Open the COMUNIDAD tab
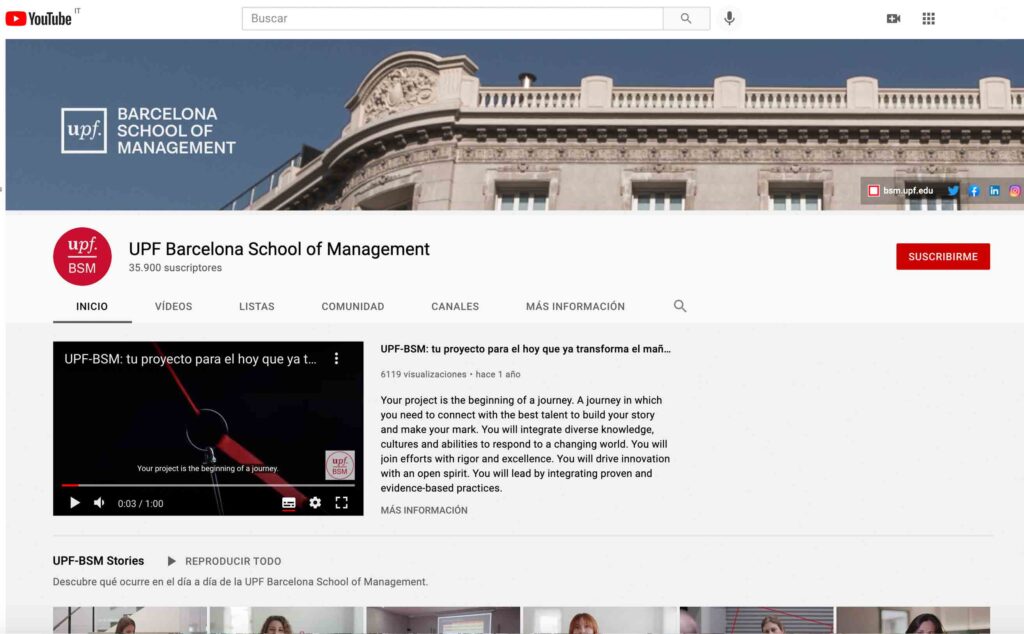 [353, 306]
